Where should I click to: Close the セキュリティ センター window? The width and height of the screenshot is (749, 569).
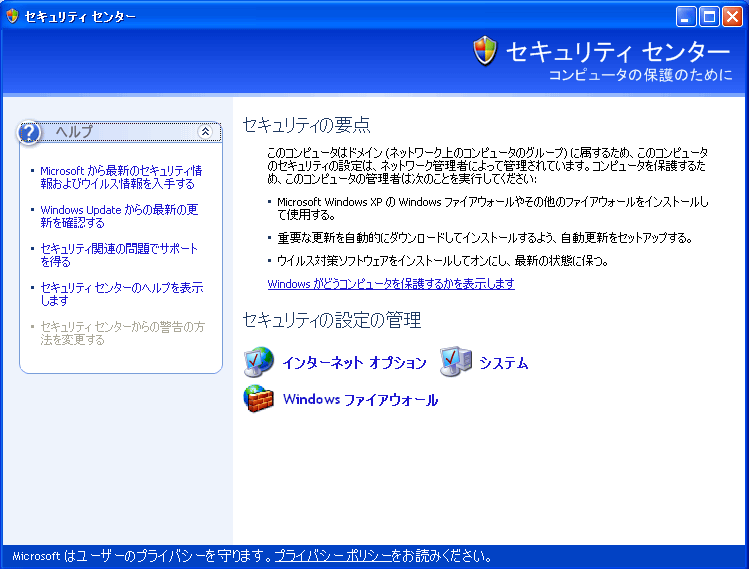coord(732,17)
